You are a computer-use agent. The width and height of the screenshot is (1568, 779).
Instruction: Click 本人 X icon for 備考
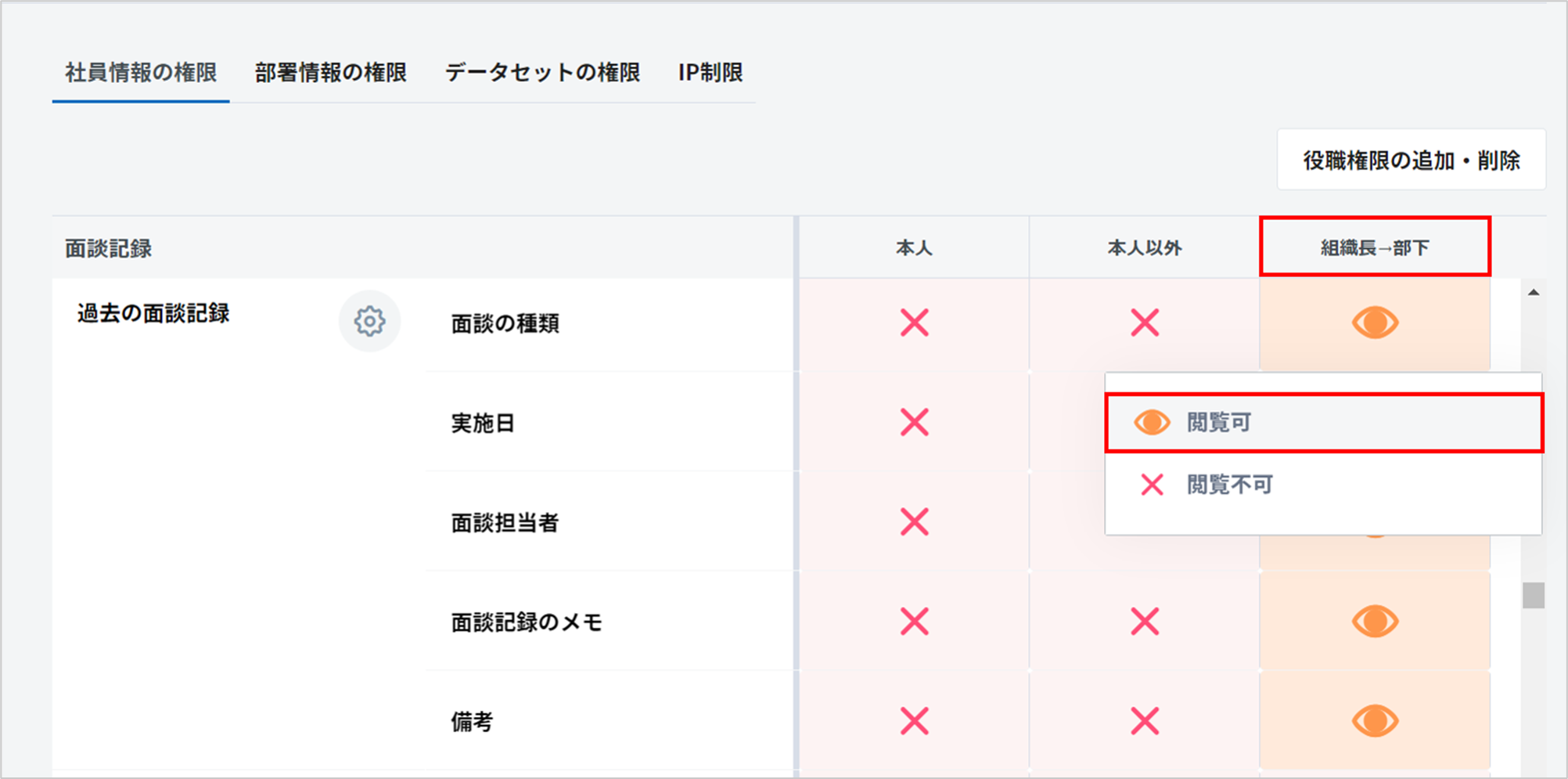click(914, 721)
